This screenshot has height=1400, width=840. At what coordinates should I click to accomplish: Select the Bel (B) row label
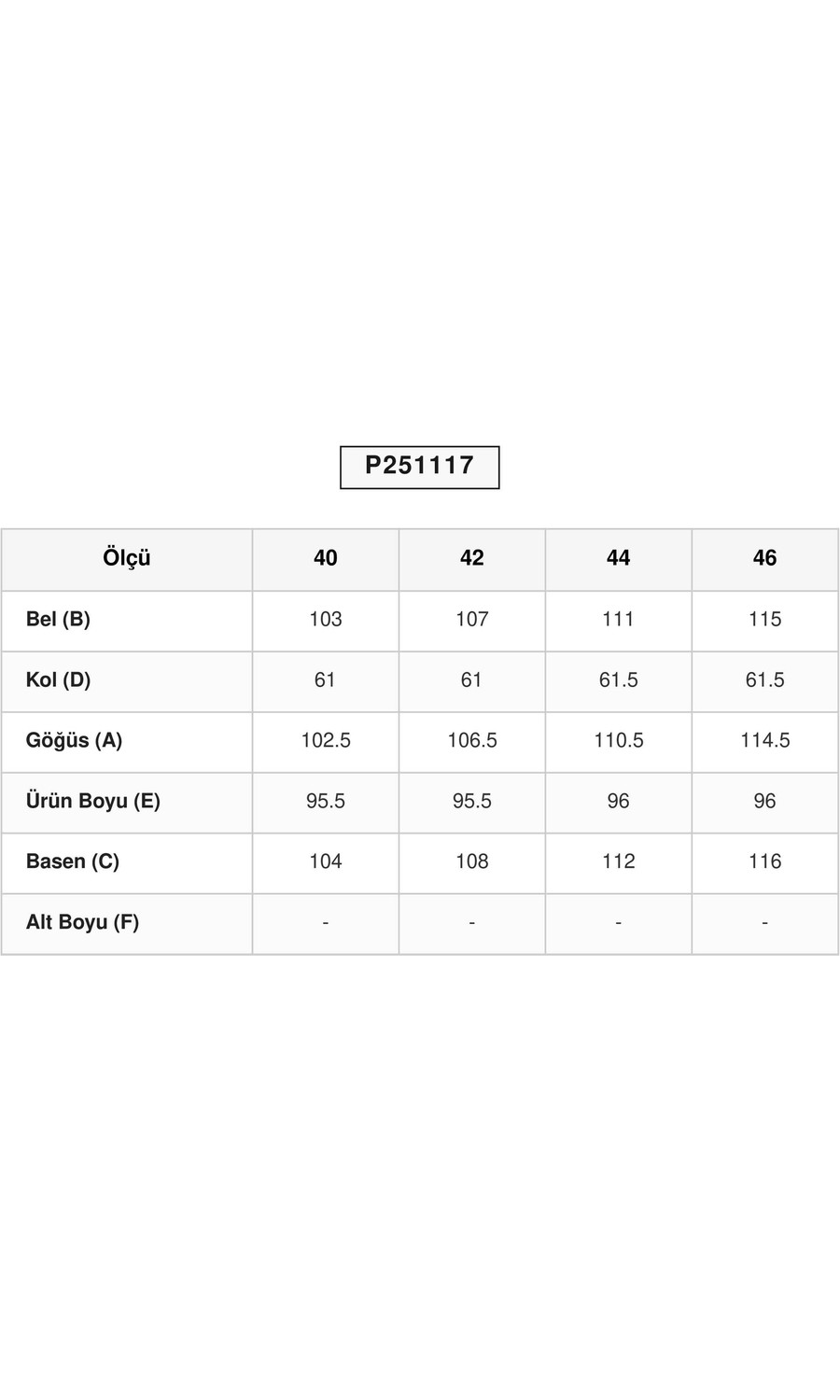coord(58,620)
